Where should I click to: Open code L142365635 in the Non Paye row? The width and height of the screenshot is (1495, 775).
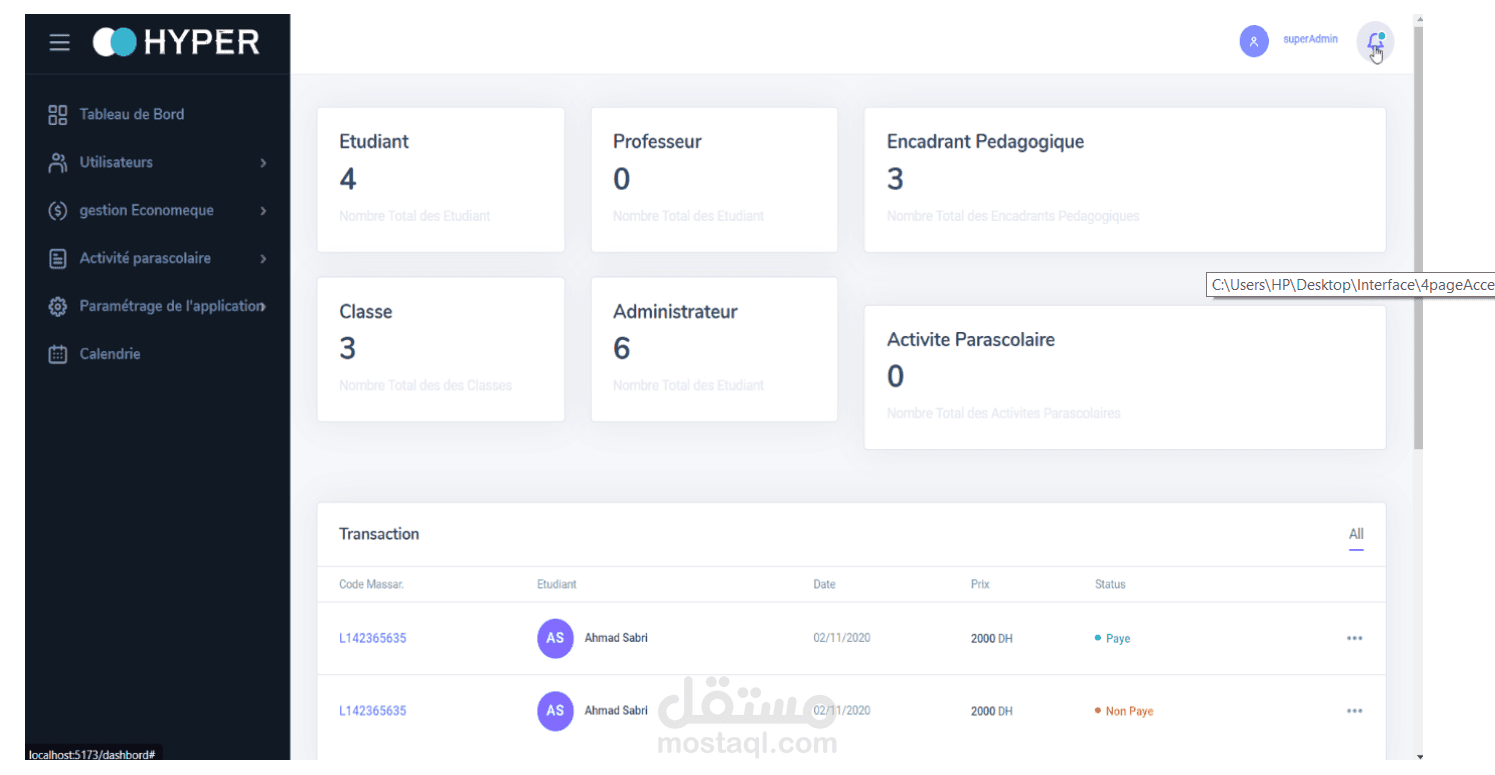point(373,711)
